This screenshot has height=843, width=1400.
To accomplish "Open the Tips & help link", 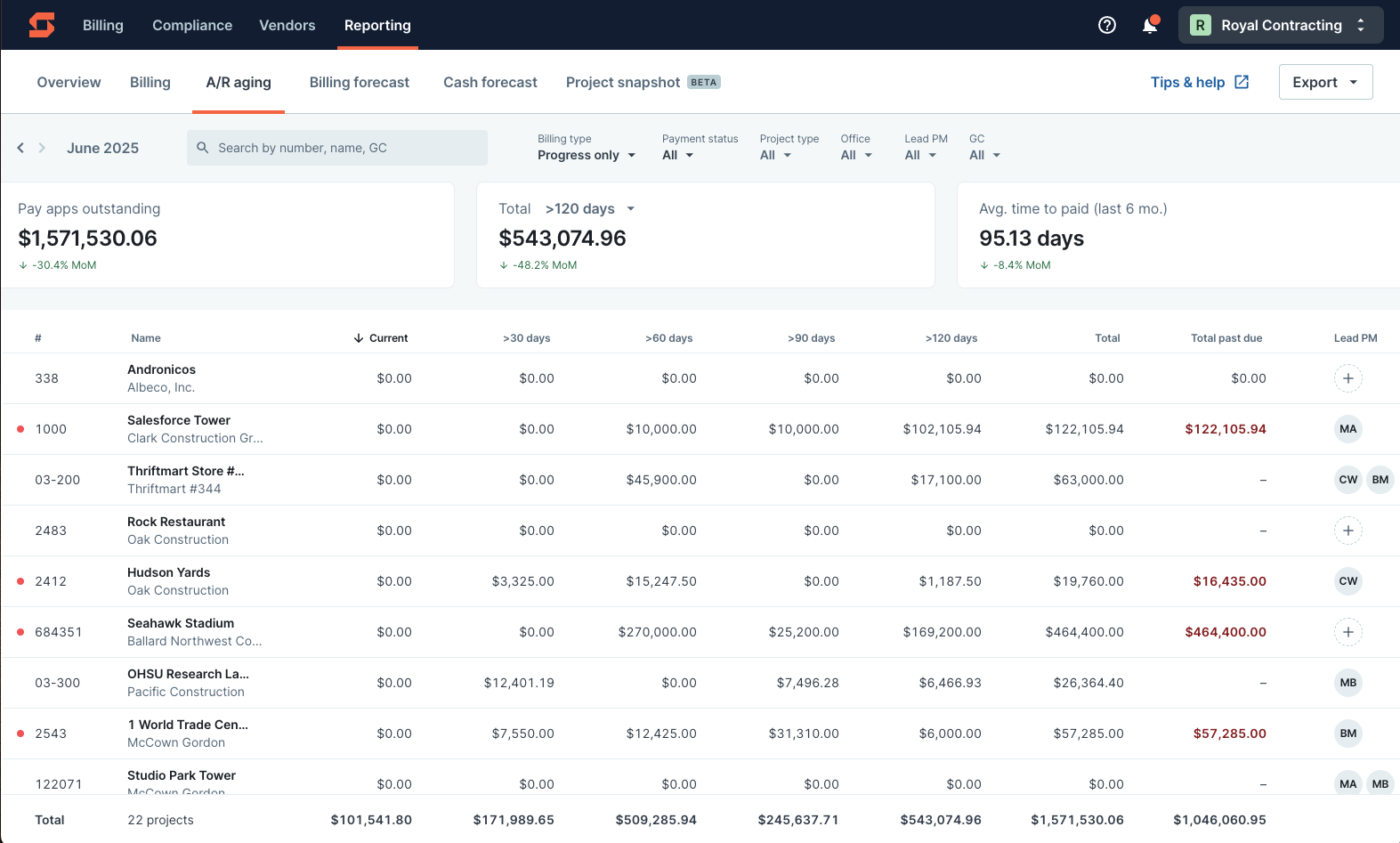I will coord(1200,82).
